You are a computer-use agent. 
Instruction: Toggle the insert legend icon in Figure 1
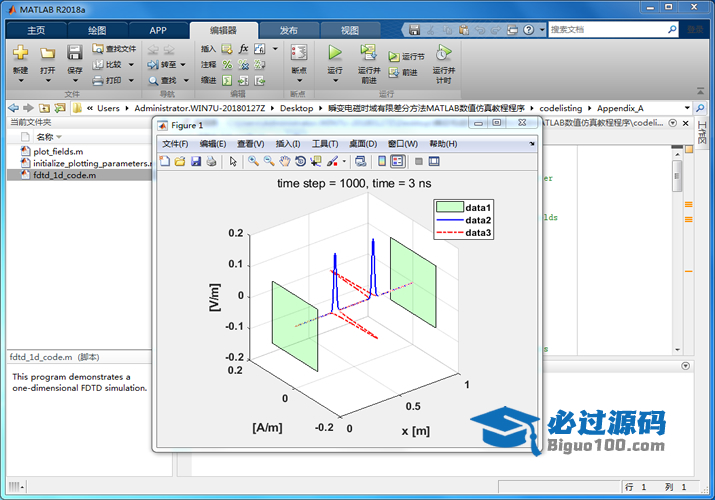[x=398, y=161]
